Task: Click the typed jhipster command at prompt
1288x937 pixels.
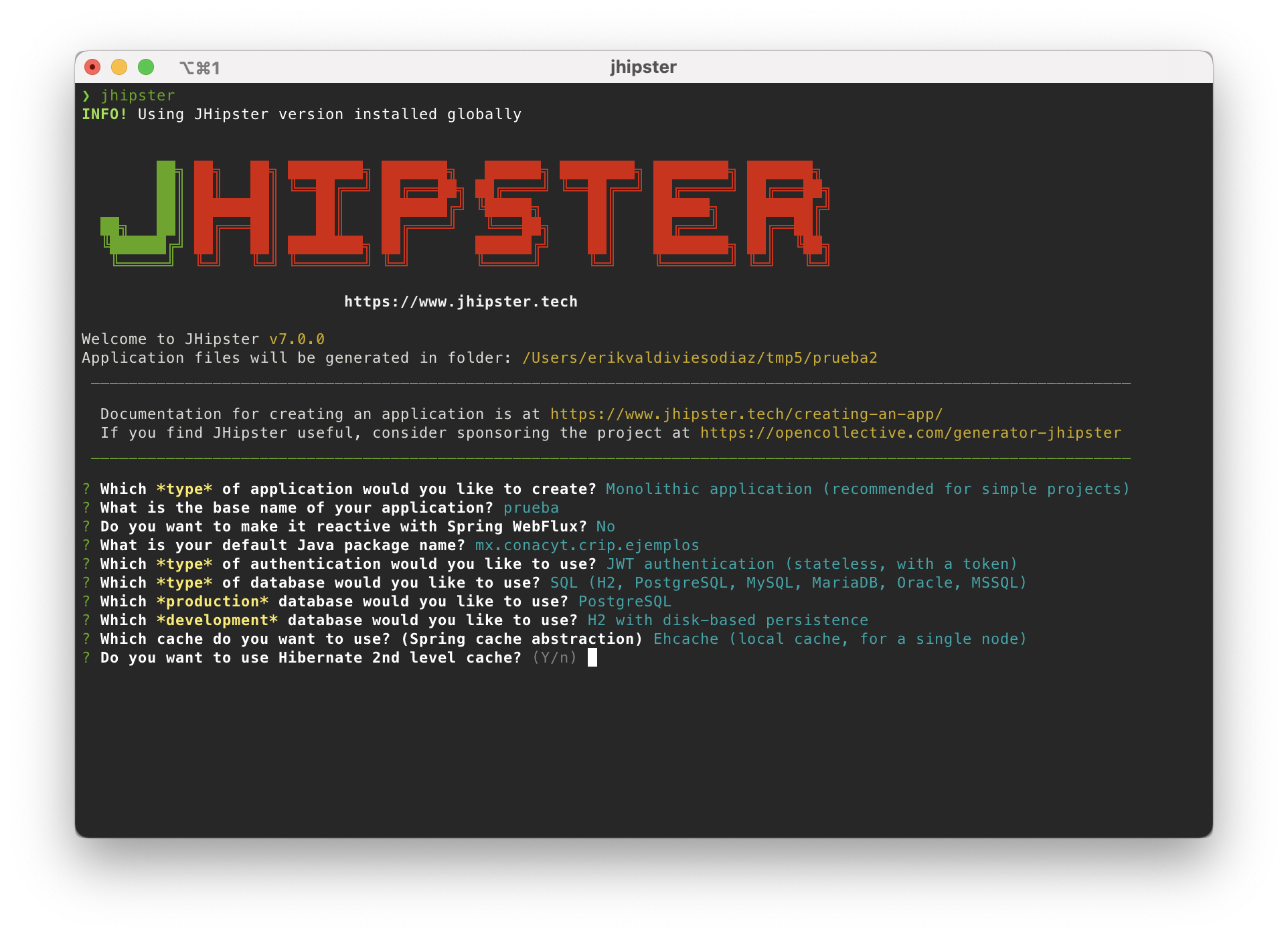Action: [138, 96]
